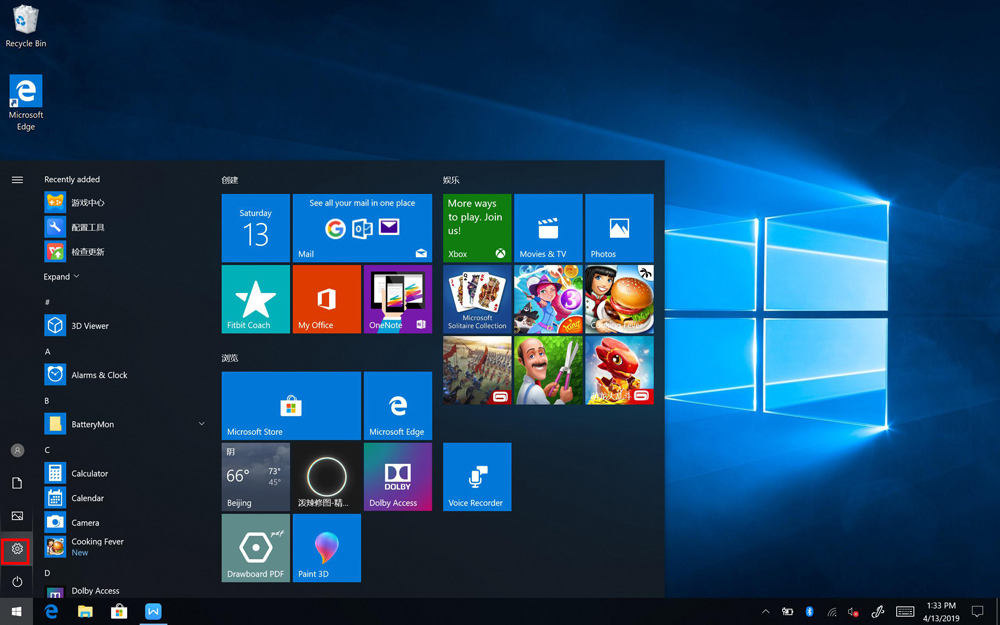Open Paint 3D tile
This screenshot has height=625, width=1000.
coord(326,548)
